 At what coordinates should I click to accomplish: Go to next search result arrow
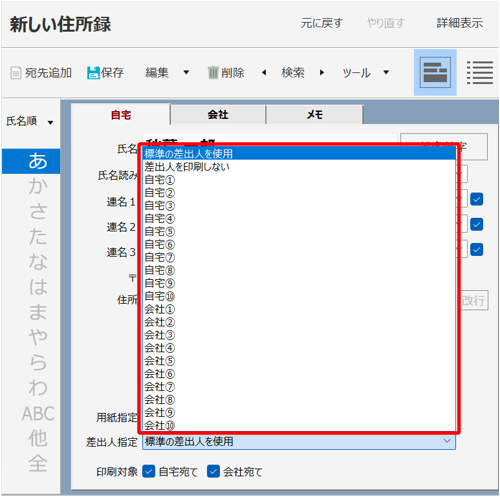tap(322, 72)
